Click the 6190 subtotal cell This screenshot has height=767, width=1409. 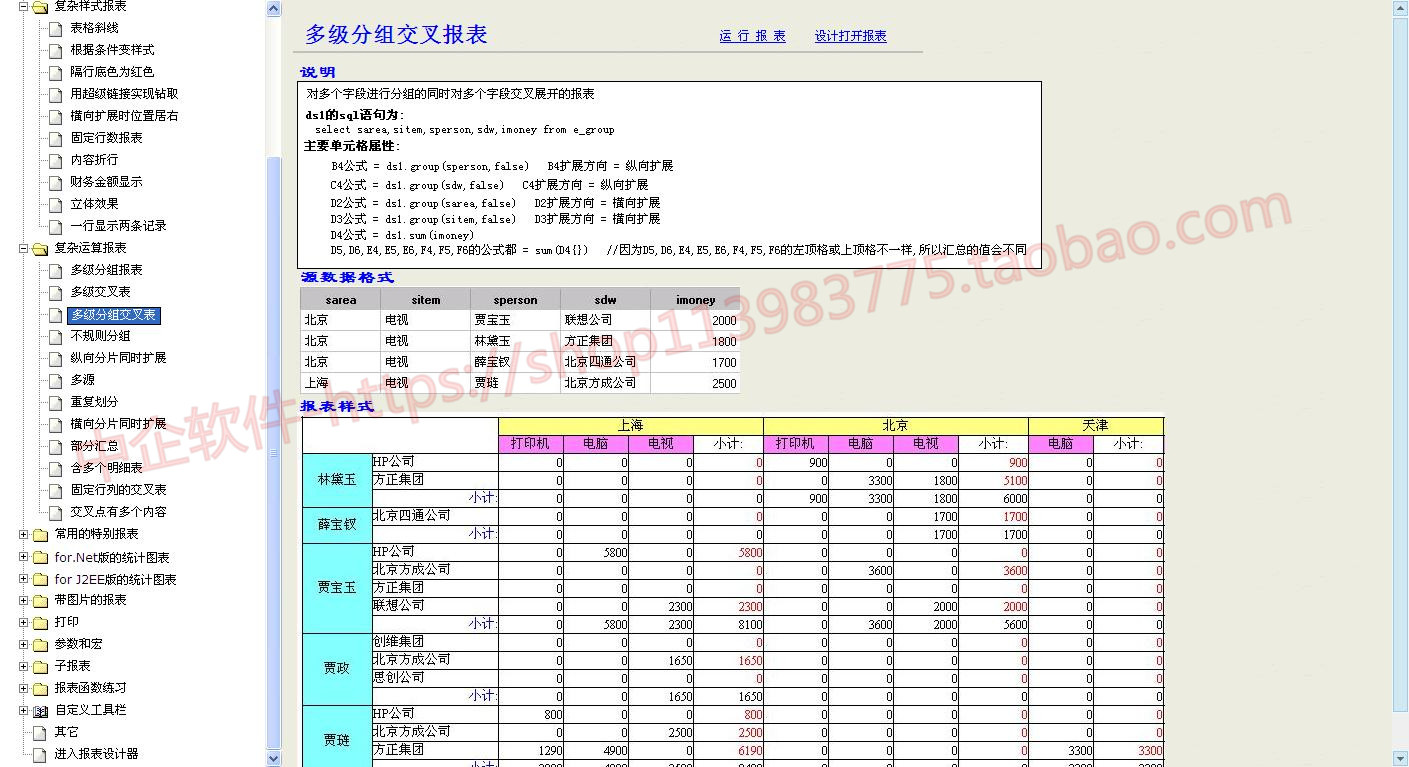tap(729, 750)
